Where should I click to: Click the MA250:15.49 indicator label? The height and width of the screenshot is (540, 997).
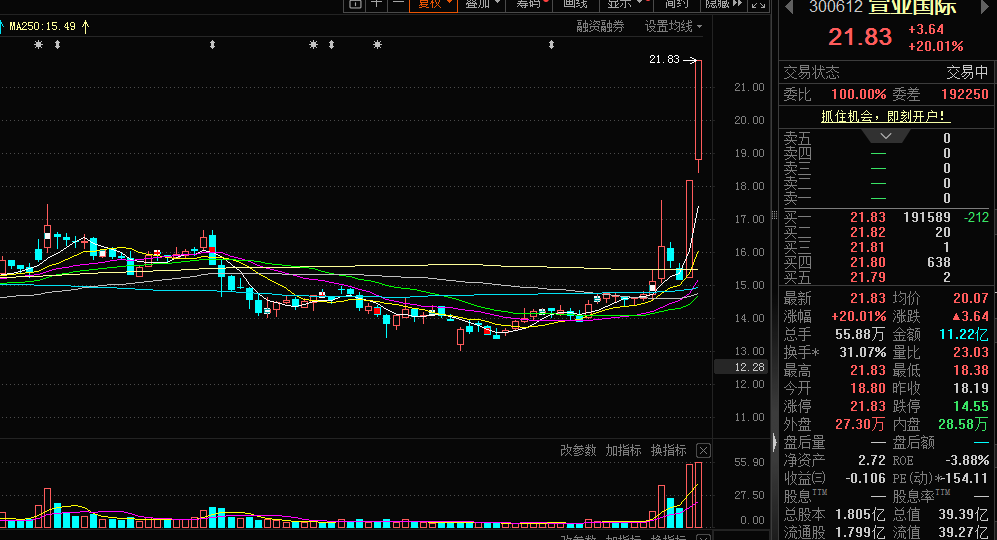pos(43,26)
